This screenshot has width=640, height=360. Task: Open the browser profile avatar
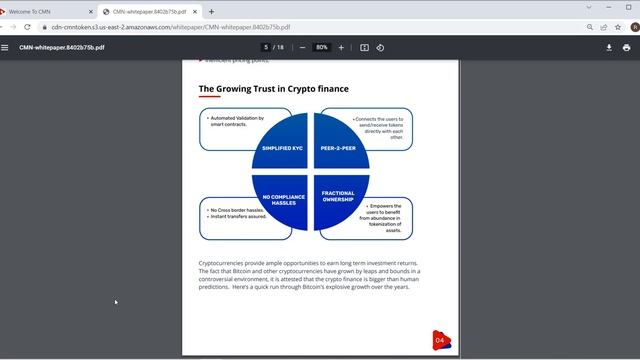(635, 27)
